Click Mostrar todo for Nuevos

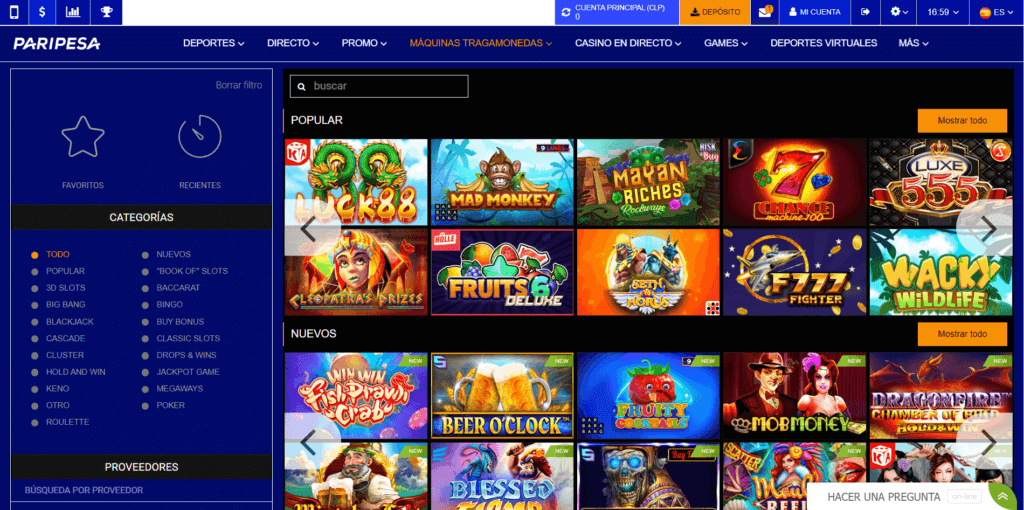[x=962, y=334]
